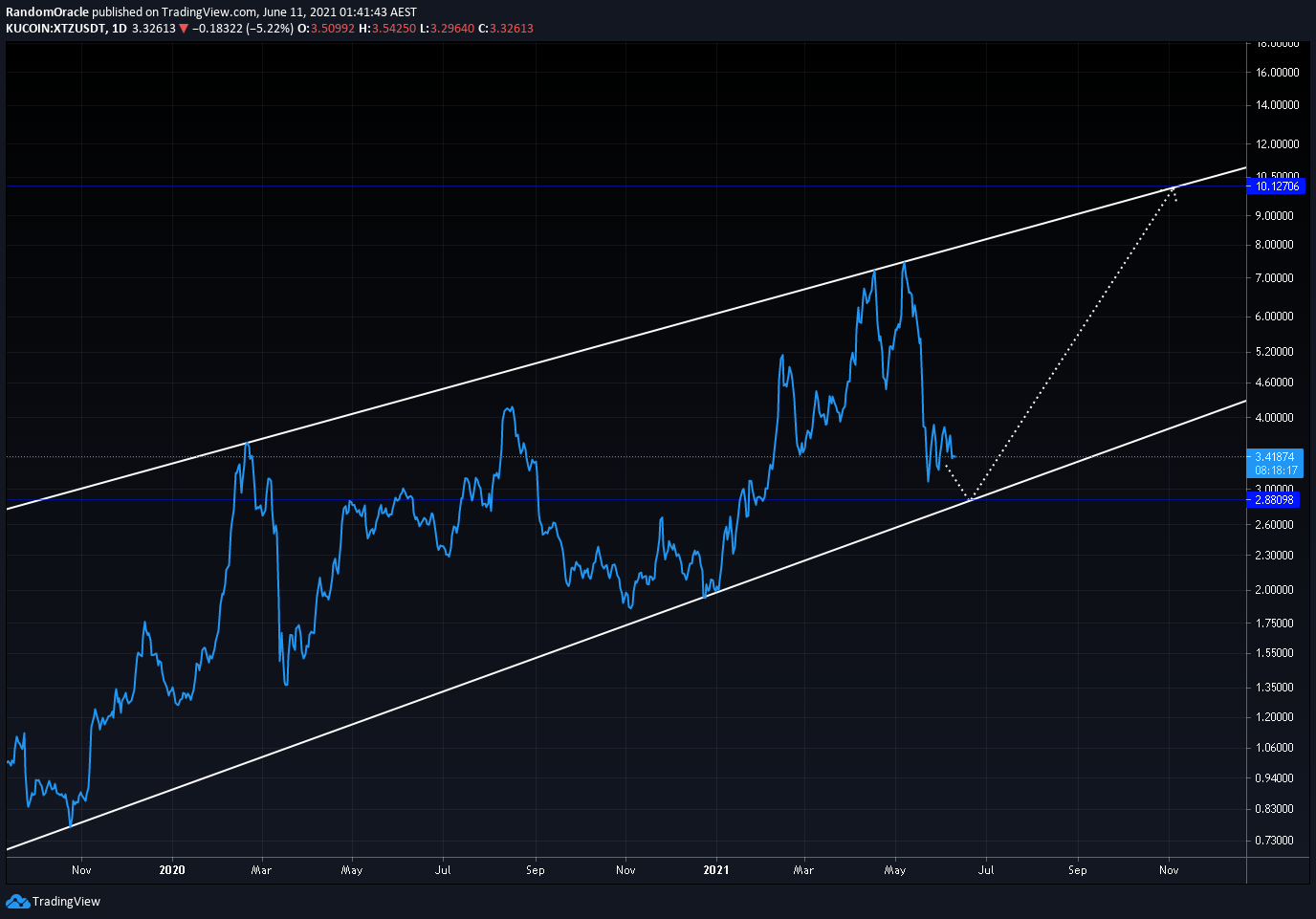Click the open value 3.50992
This screenshot has height=919, width=1316.
click(334, 29)
